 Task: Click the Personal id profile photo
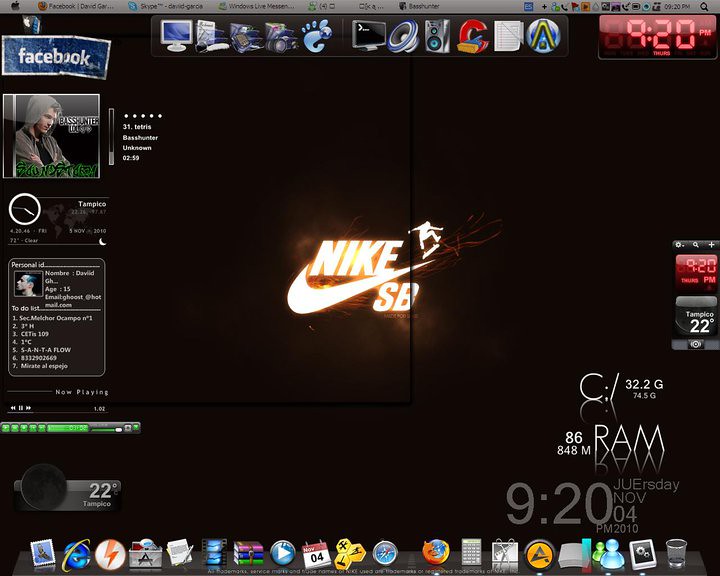(x=28, y=283)
